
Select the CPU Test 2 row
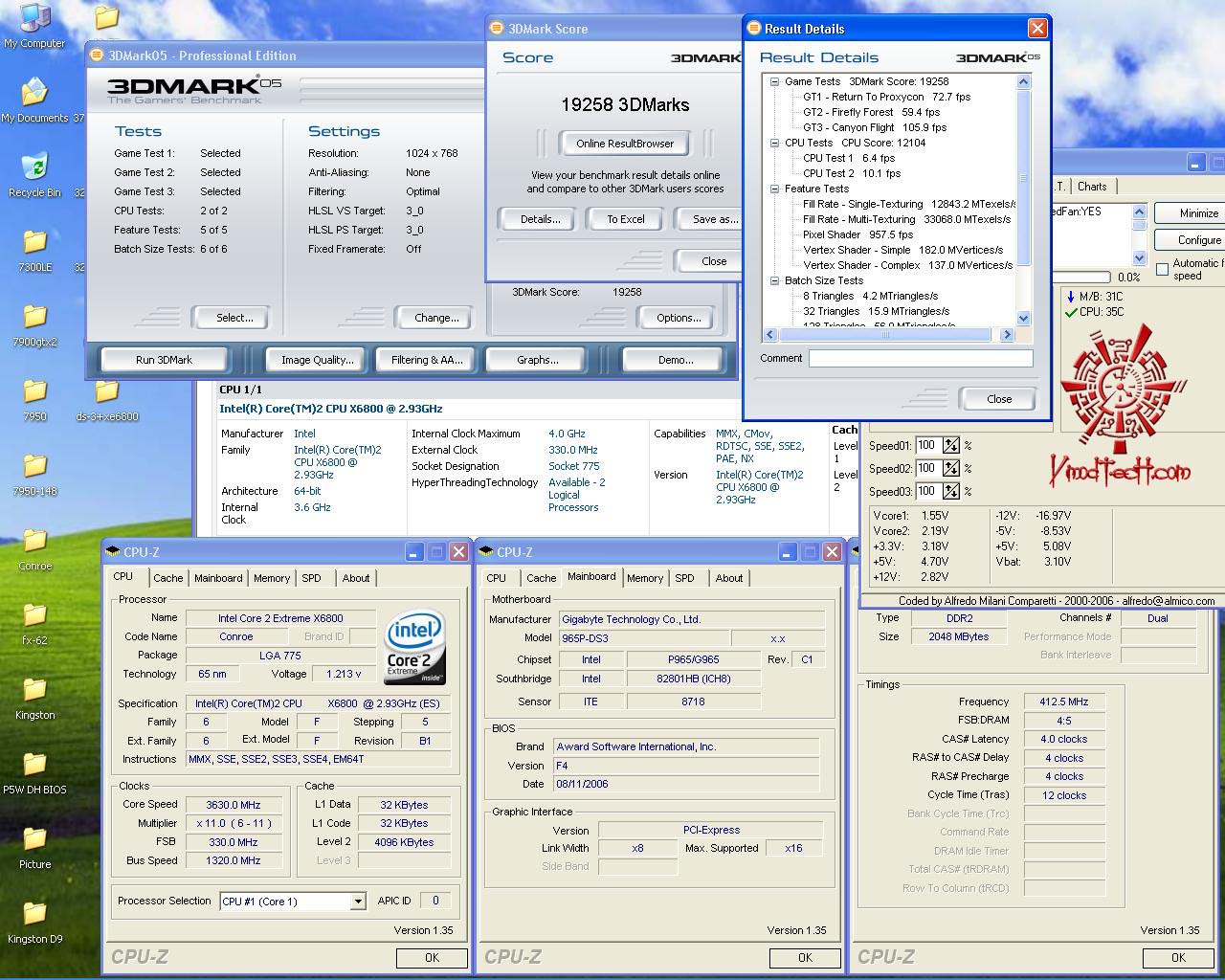(x=852, y=173)
